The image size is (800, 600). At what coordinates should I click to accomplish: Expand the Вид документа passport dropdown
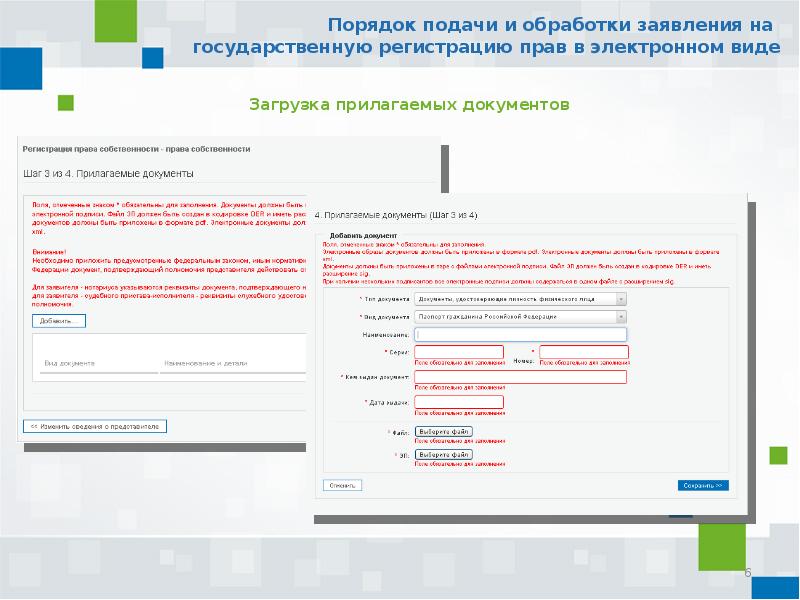(521, 316)
